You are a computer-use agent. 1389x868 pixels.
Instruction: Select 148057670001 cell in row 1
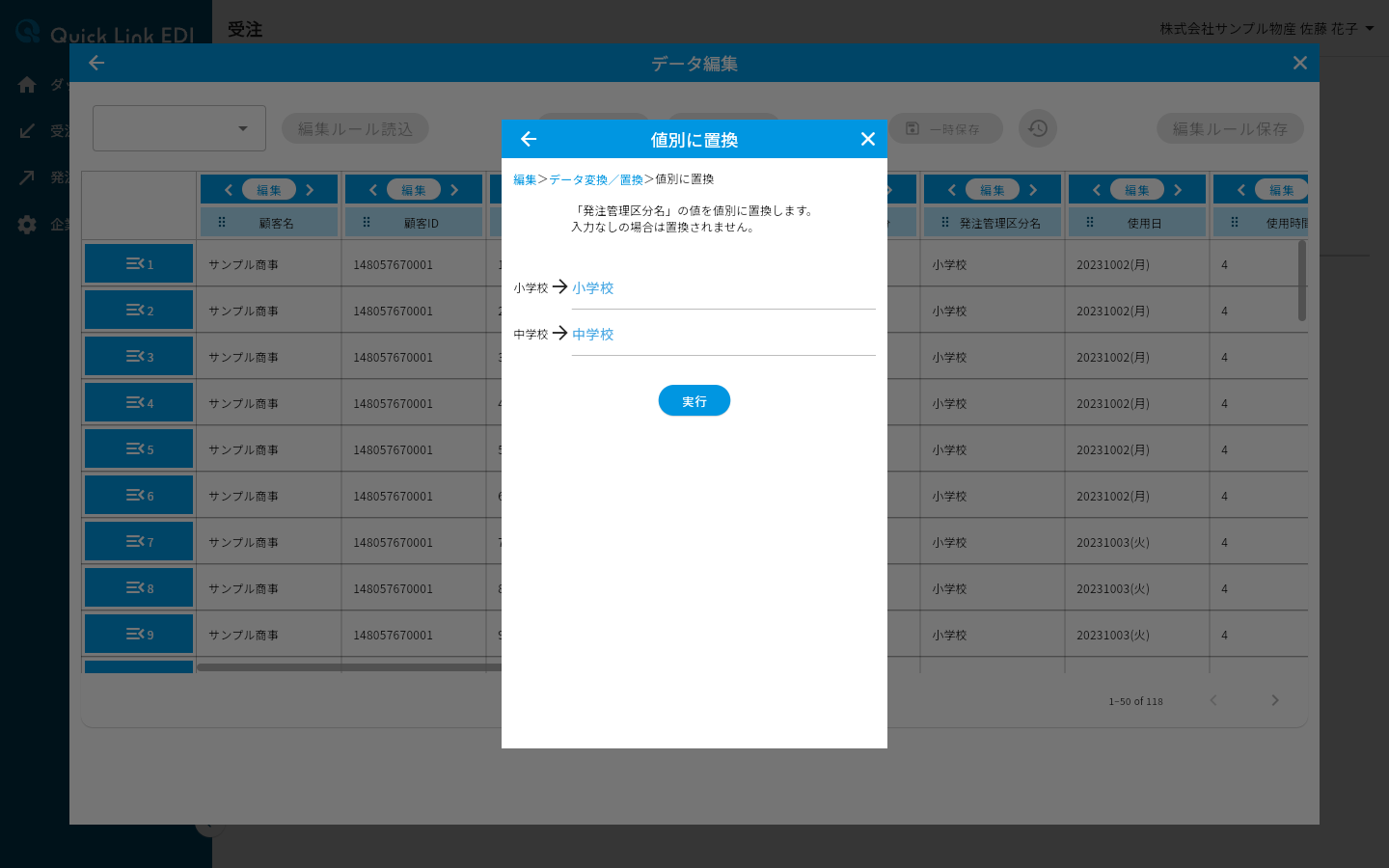pos(414,264)
